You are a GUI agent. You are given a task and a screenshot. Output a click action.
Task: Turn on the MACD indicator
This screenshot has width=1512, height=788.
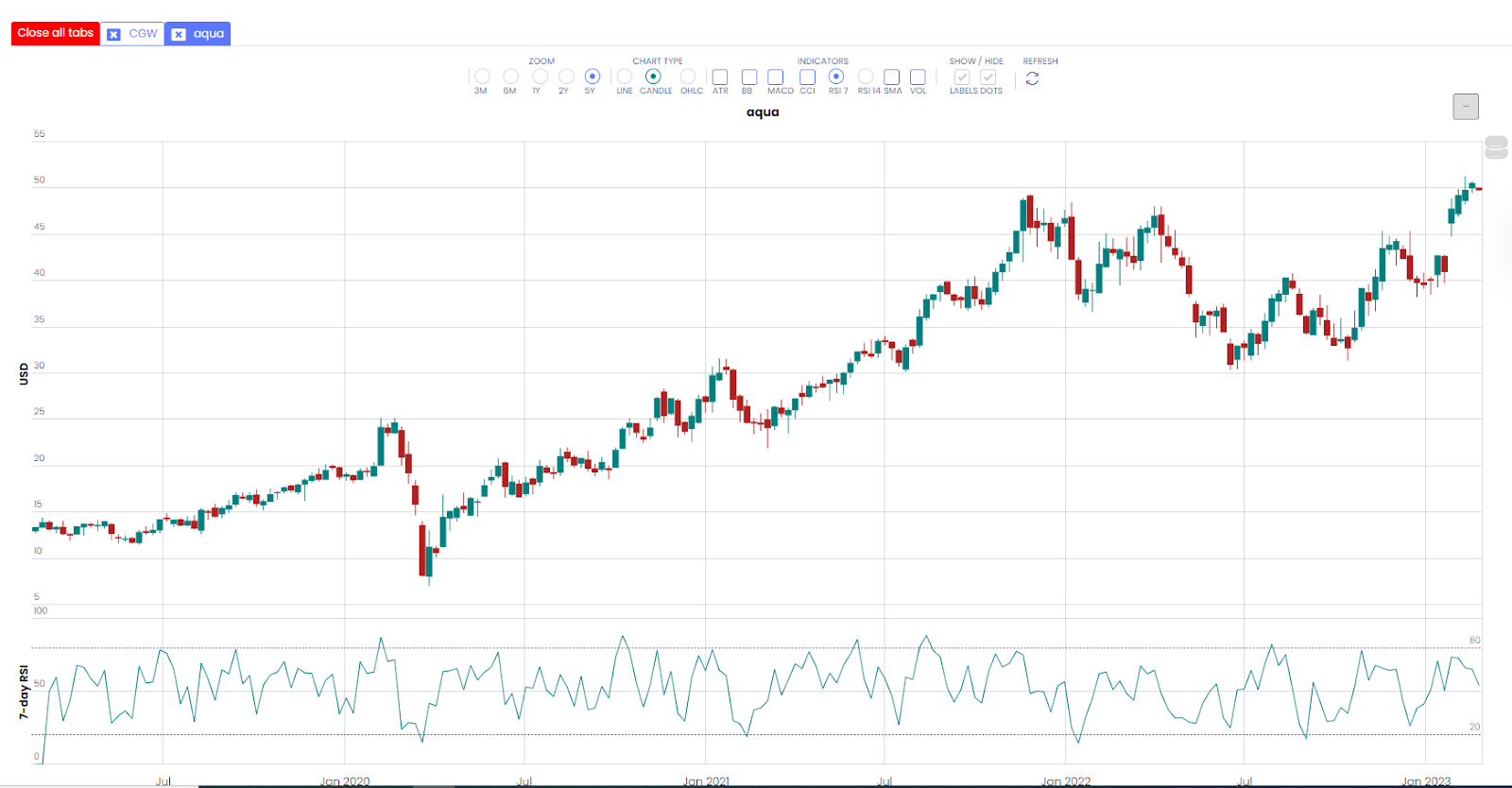click(x=776, y=77)
